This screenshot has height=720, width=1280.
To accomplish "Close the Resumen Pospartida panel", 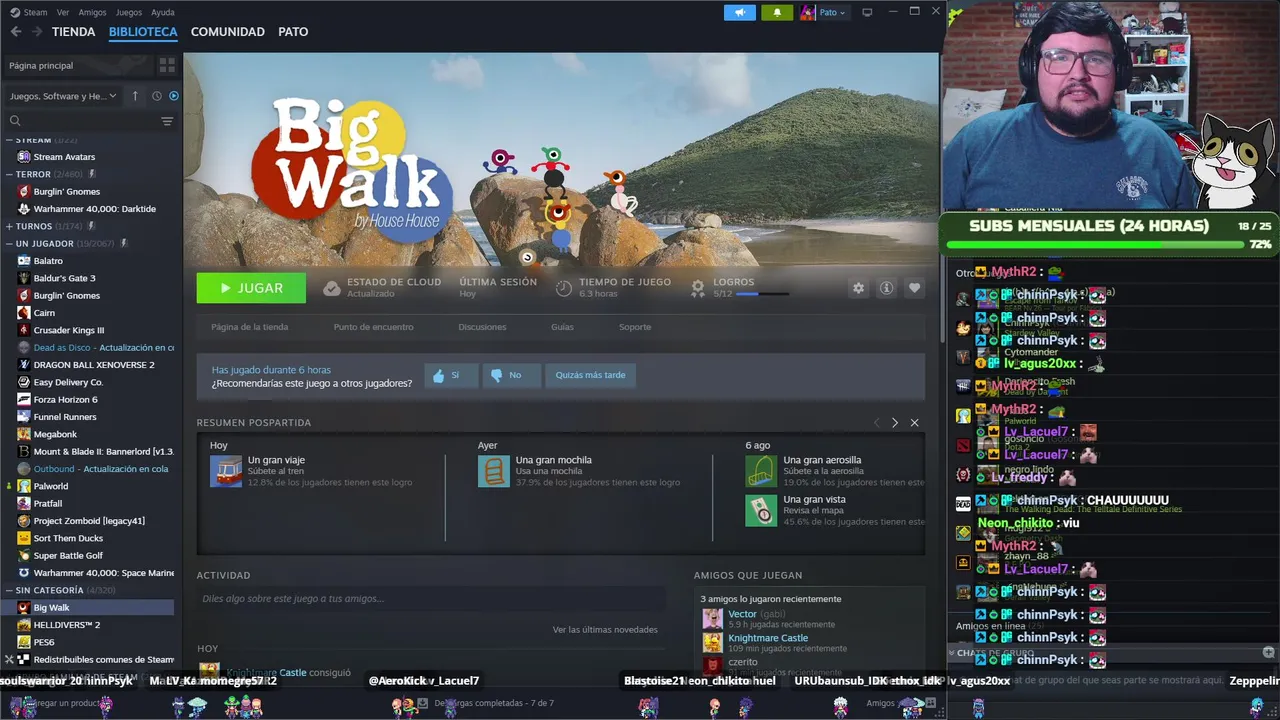I will (914, 423).
